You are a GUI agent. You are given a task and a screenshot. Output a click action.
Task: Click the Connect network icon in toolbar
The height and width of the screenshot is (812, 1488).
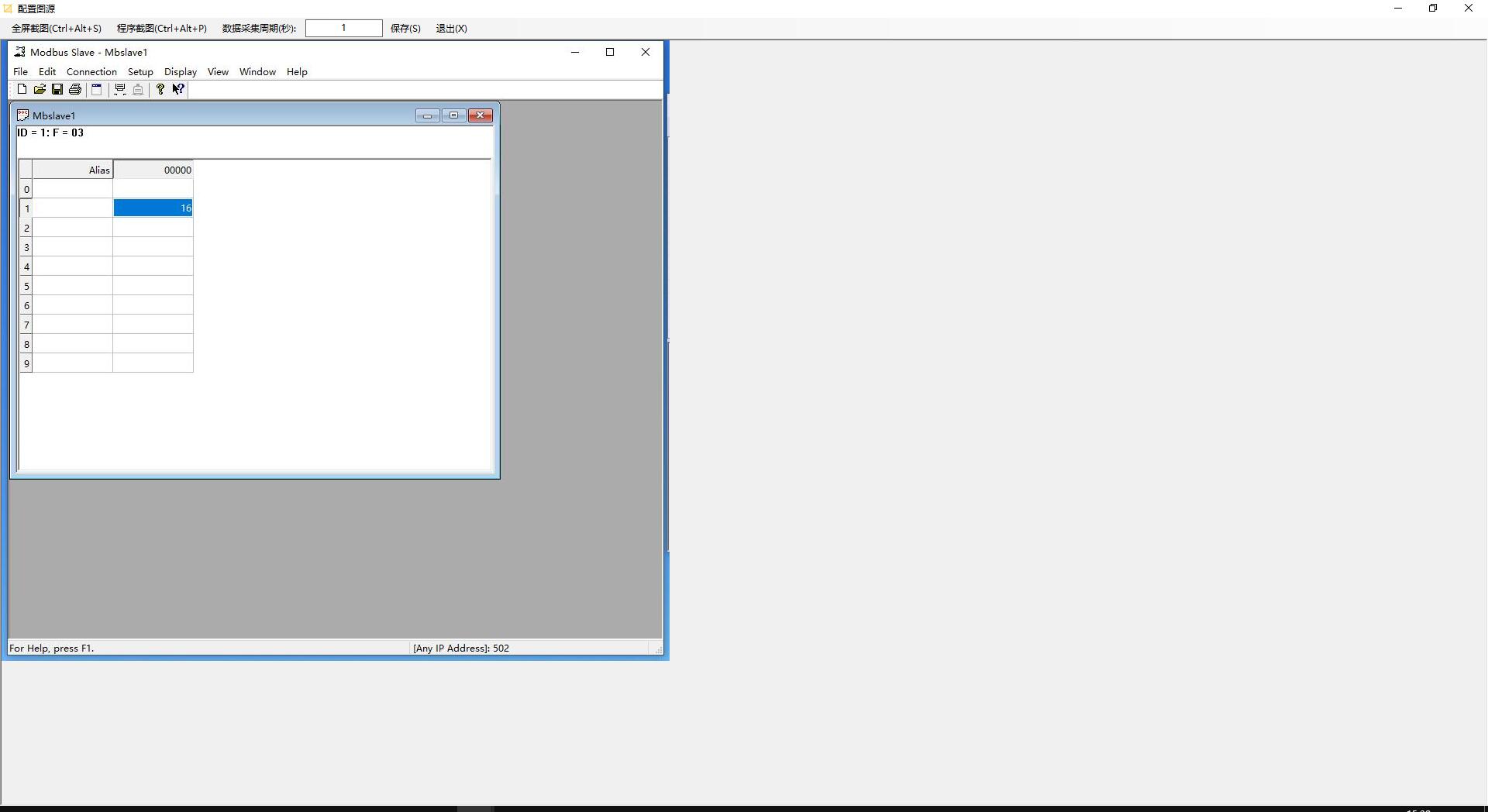tap(120, 89)
